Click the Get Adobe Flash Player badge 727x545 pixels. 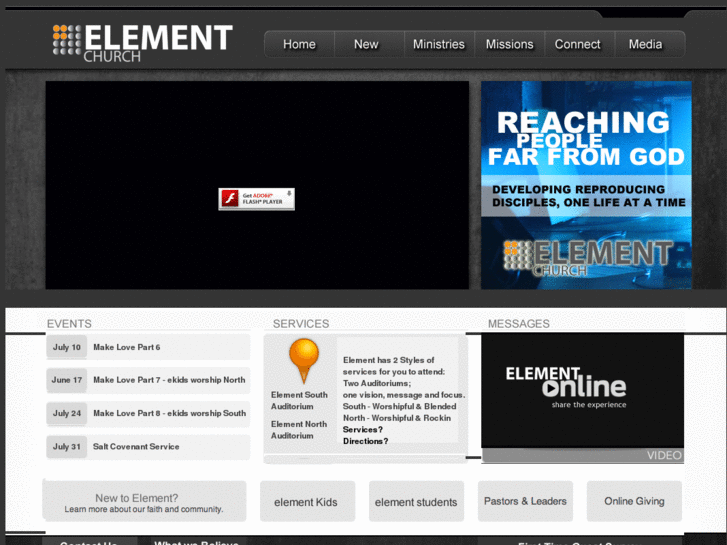click(x=256, y=199)
